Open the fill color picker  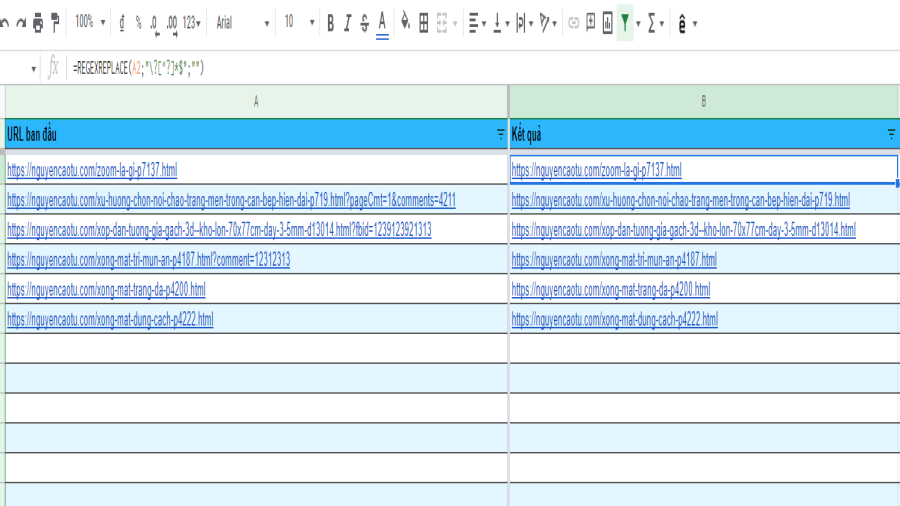point(405,22)
